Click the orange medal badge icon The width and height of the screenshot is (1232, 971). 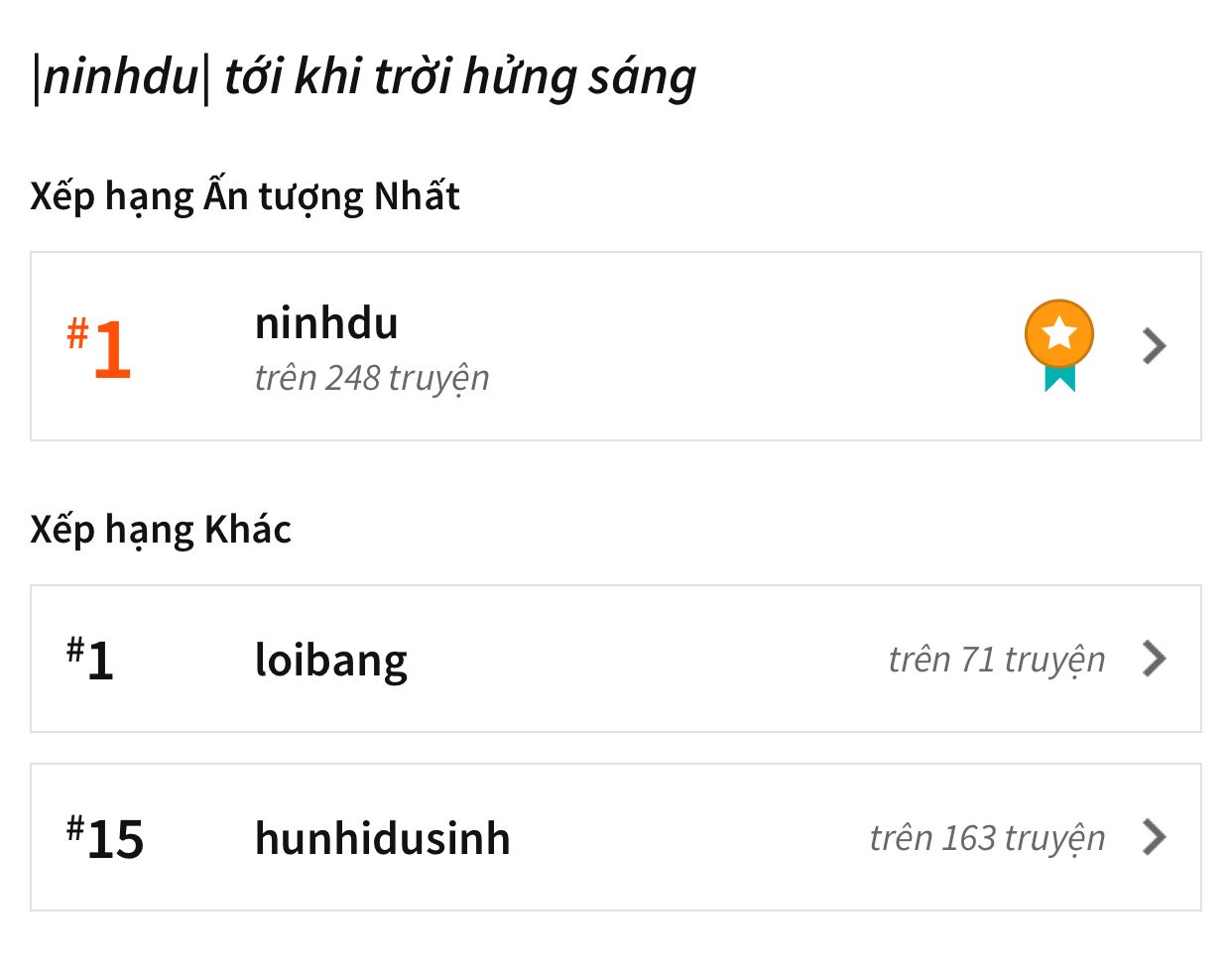[x=1058, y=335]
